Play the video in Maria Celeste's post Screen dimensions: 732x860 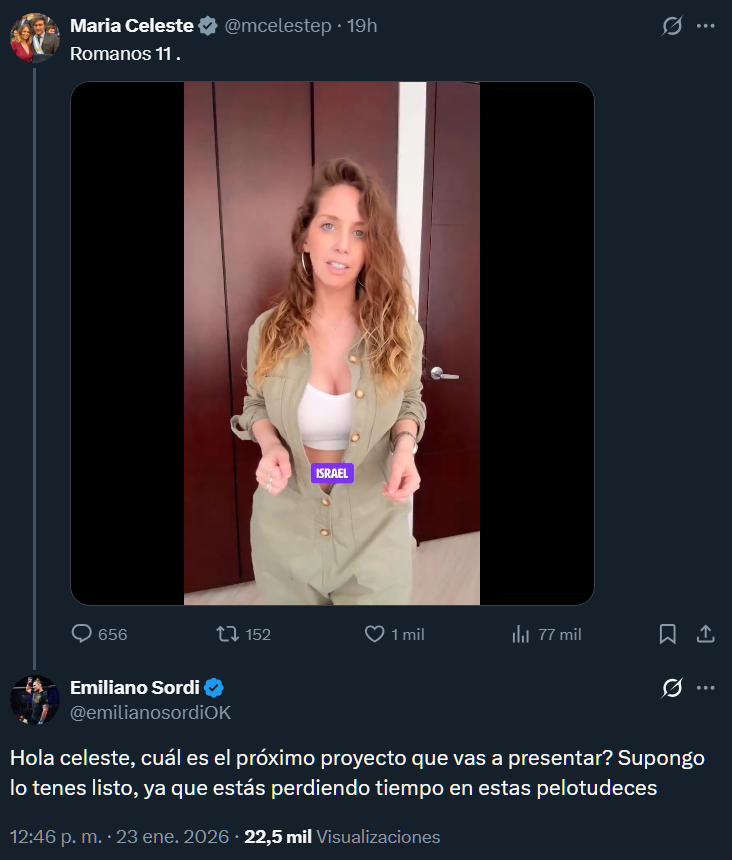pos(332,343)
